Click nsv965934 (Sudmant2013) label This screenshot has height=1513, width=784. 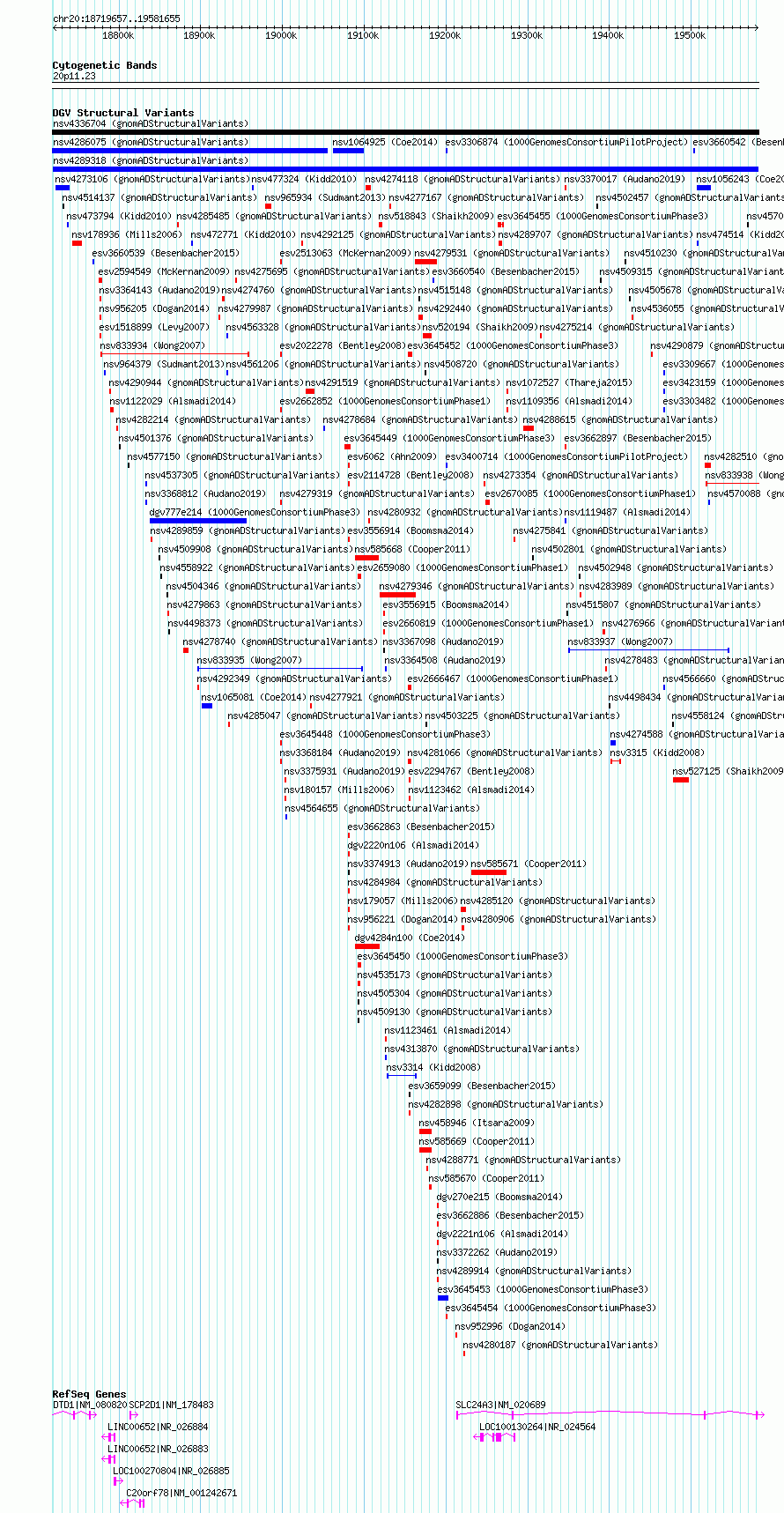coord(325,197)
